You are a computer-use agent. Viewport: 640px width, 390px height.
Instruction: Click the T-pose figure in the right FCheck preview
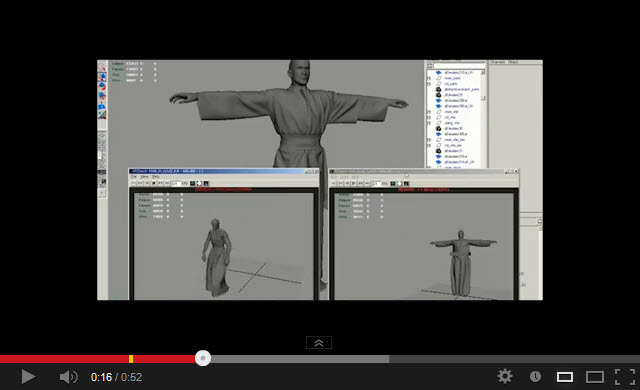462,262
